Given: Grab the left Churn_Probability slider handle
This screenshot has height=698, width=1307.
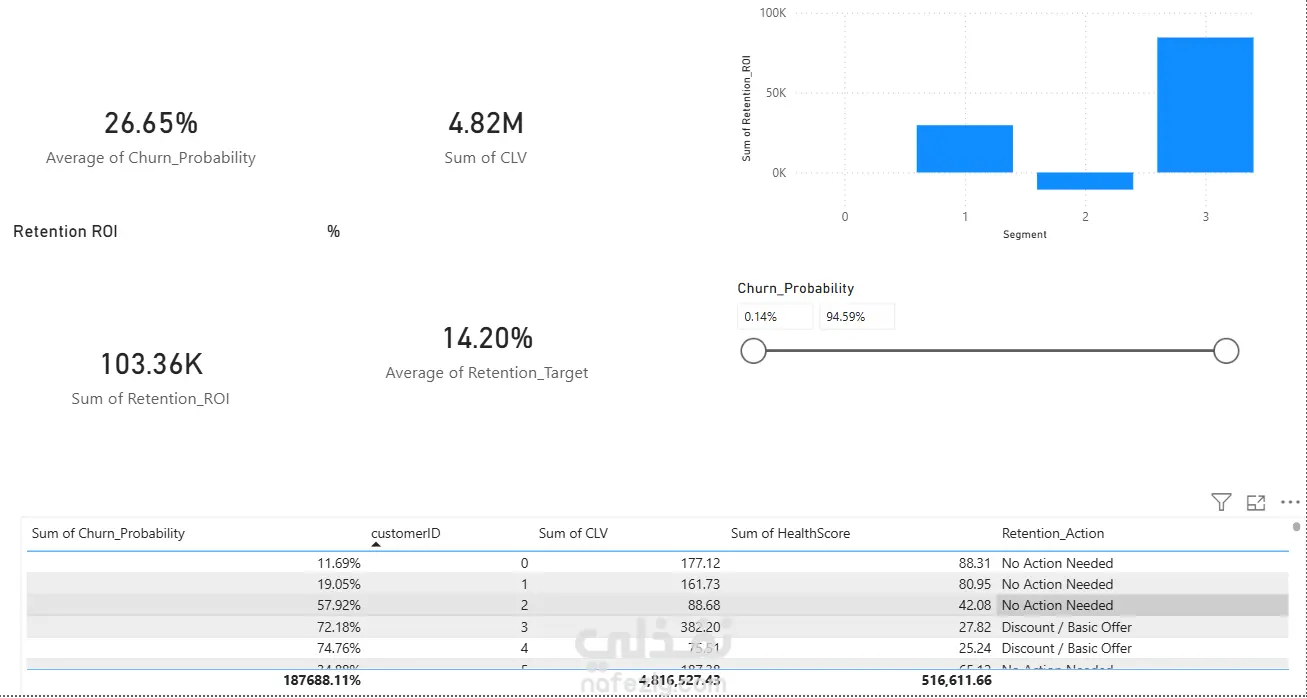Looking at the screenshot, I should [x=753, y=351].
